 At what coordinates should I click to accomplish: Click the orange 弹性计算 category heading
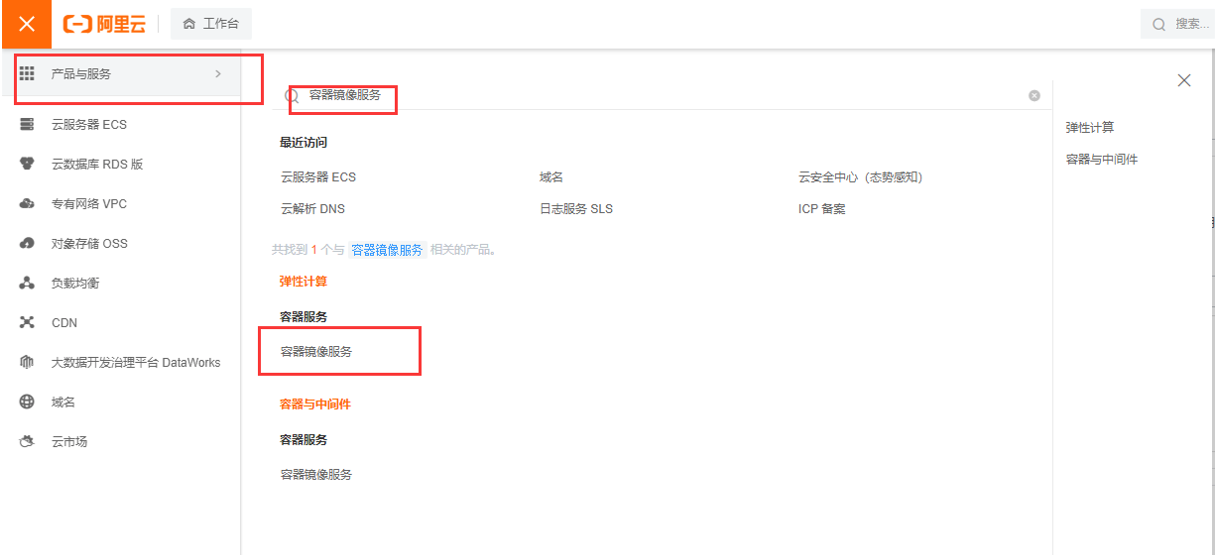point(303,281)
